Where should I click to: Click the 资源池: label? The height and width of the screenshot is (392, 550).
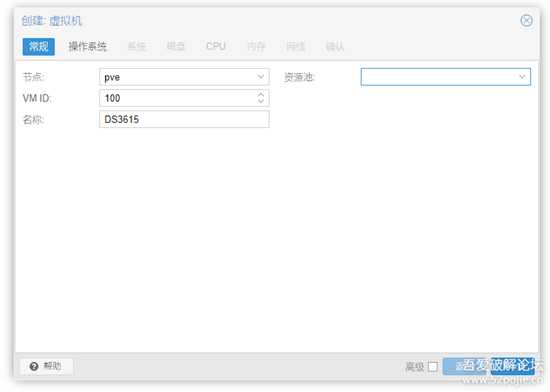(299, 77)
